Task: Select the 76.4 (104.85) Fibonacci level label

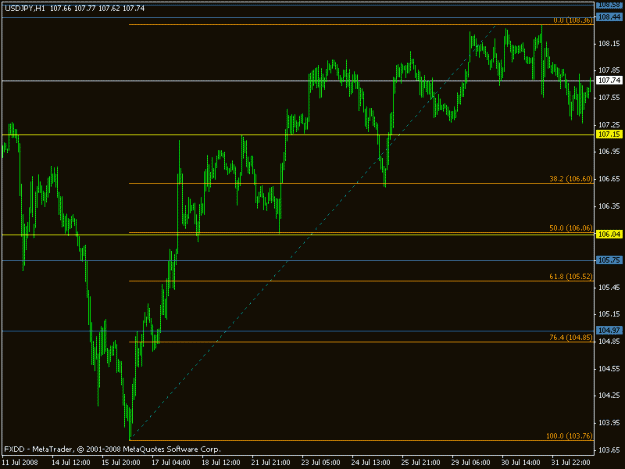Action: pyautogui.click(x=571, y=337)
